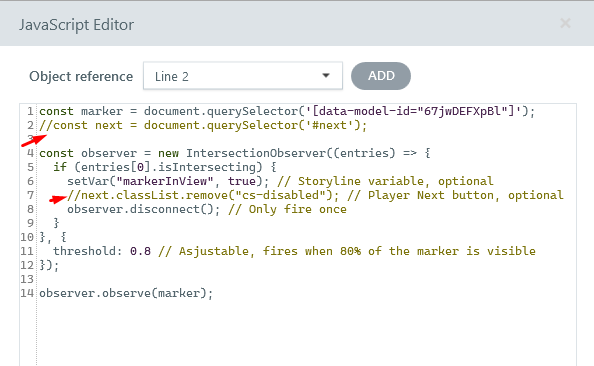Click the dropdown arrow beside Line 2
The height and width of the screenshot is (366, 594).
pos(325,76)
